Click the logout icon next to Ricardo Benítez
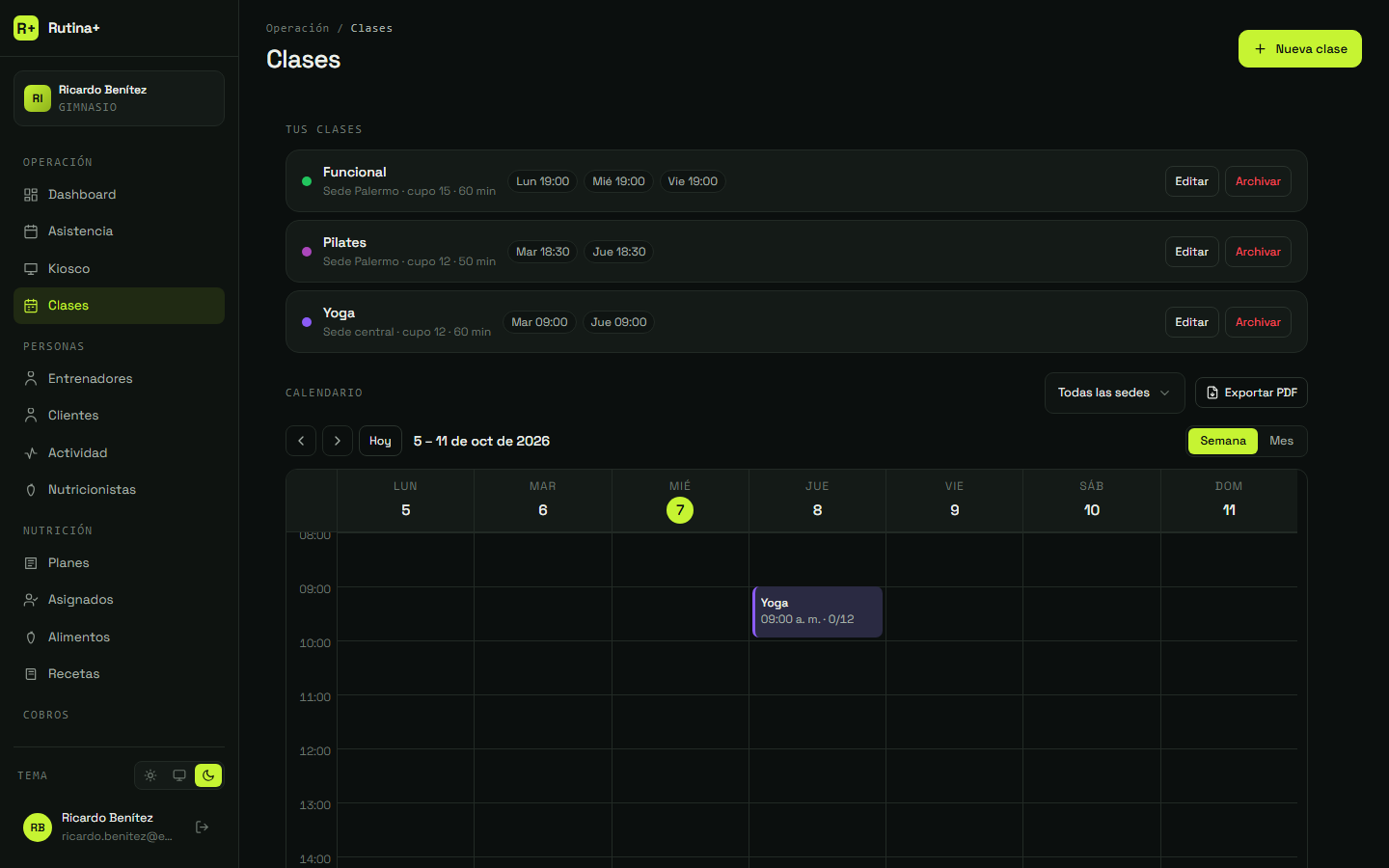 click(203, 827)
